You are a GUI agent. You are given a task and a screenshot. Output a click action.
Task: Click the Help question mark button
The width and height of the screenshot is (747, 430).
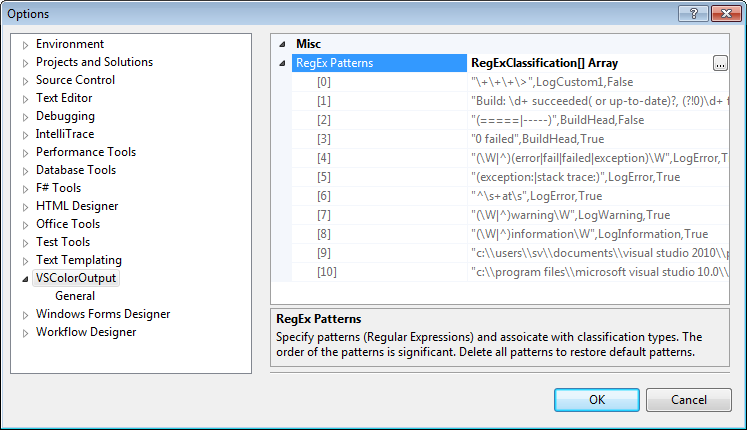click(x=688, y=13)
